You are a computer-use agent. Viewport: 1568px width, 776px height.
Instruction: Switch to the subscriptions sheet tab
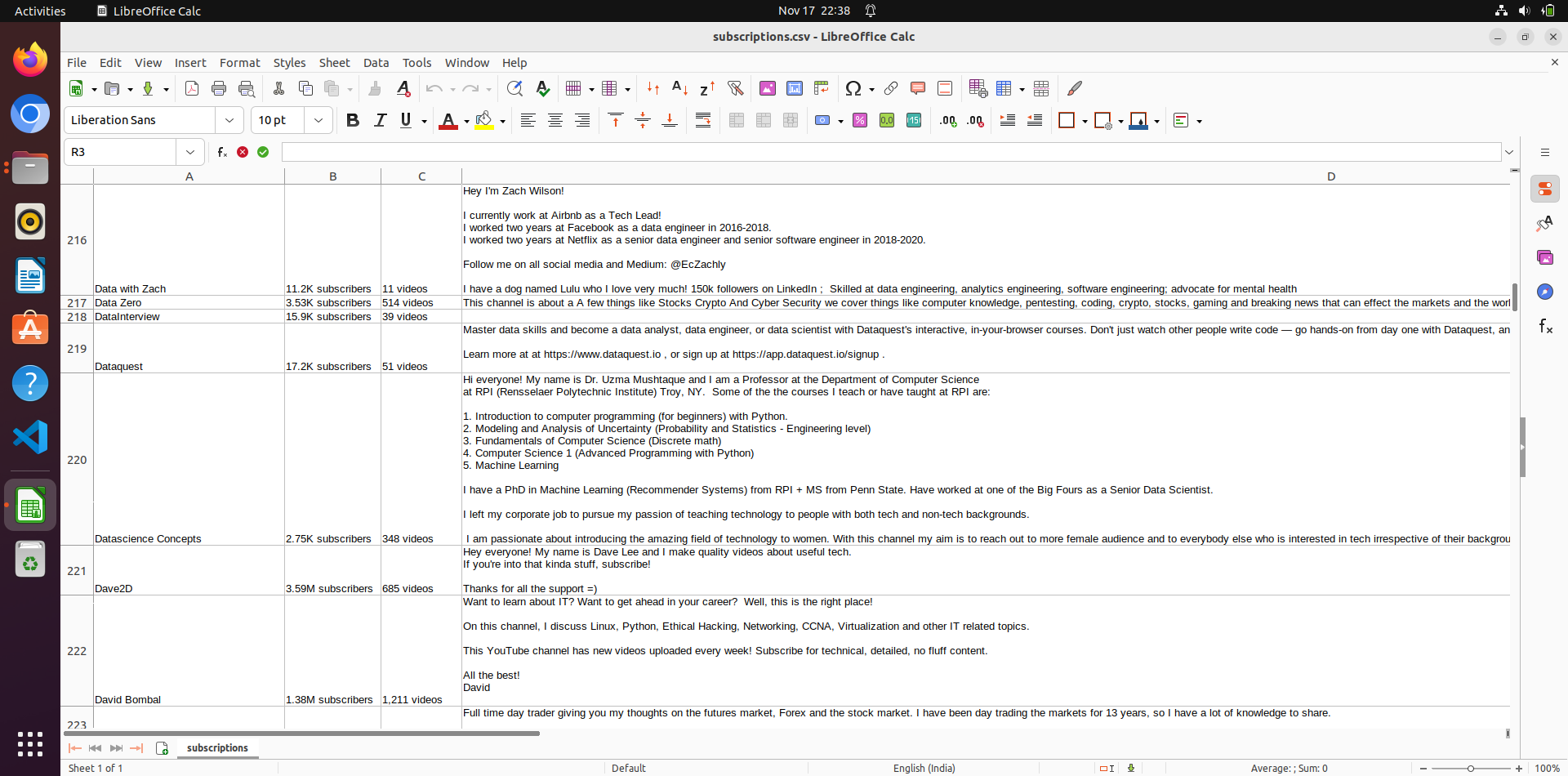[216, 747]
